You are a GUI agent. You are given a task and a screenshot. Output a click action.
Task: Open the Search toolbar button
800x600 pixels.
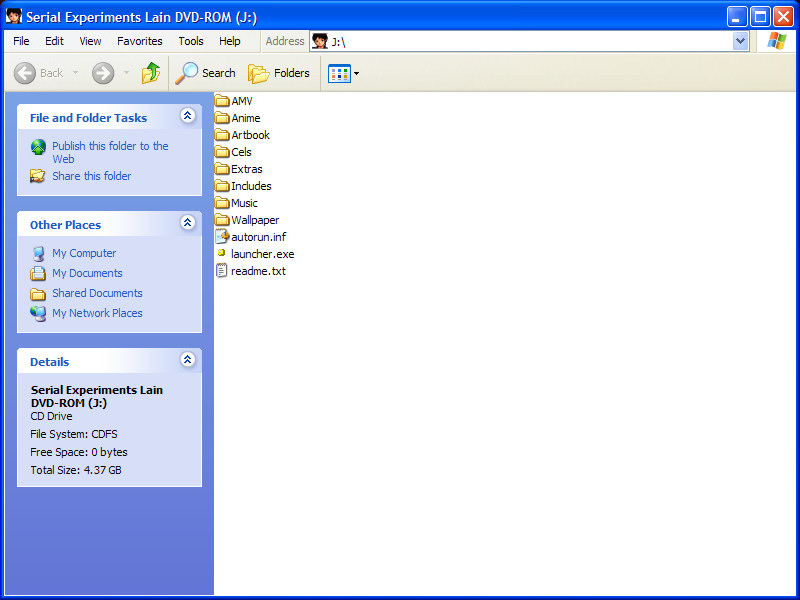coord(205,73)
